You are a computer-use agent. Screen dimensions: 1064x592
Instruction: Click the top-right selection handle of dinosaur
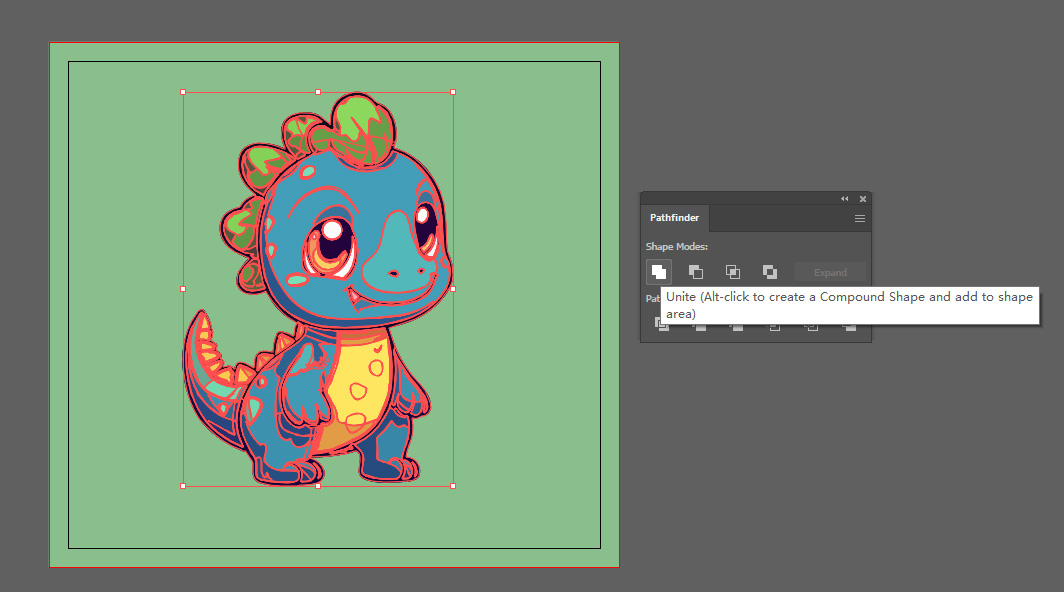453,92
